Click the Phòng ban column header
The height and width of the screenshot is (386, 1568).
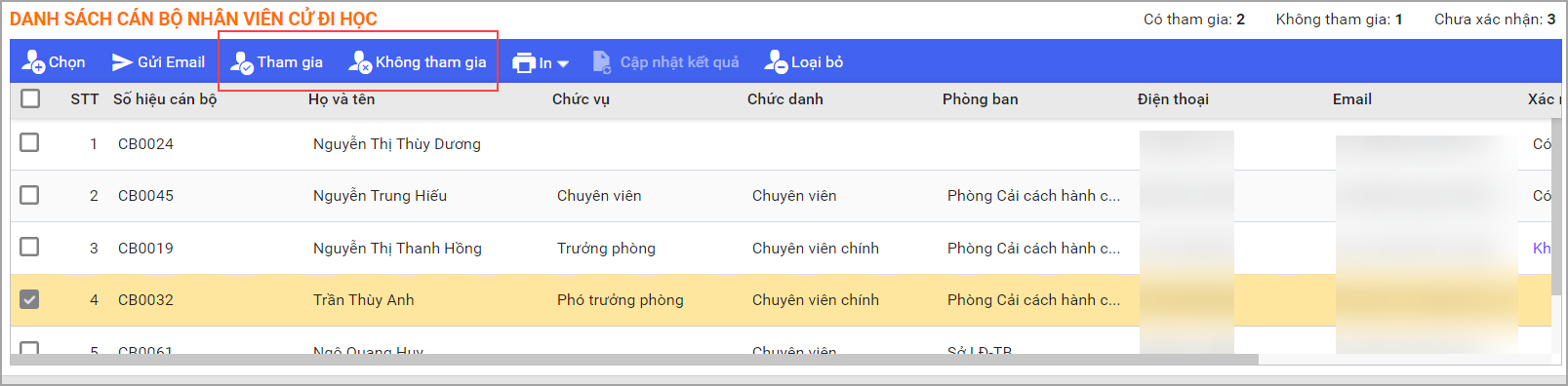[981, 99]
